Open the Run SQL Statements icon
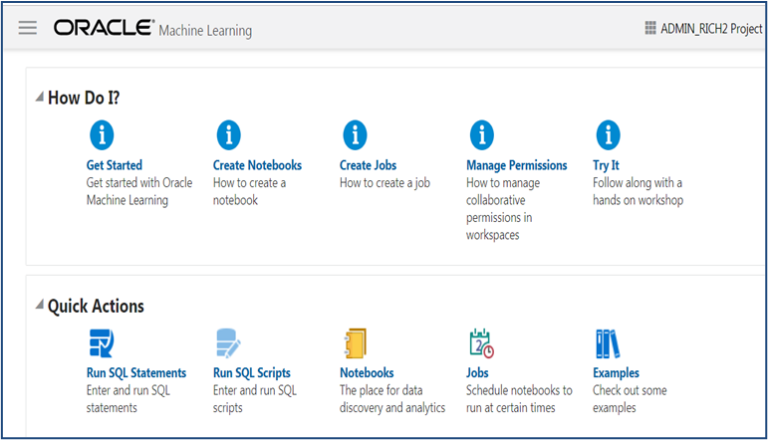768x440 pixels. pyautogui.click(x=102, y=343)
